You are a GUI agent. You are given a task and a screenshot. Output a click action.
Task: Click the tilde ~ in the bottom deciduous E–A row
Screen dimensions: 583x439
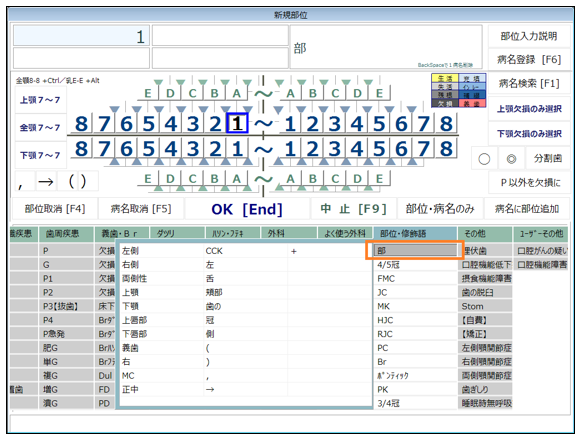(263, 179)
